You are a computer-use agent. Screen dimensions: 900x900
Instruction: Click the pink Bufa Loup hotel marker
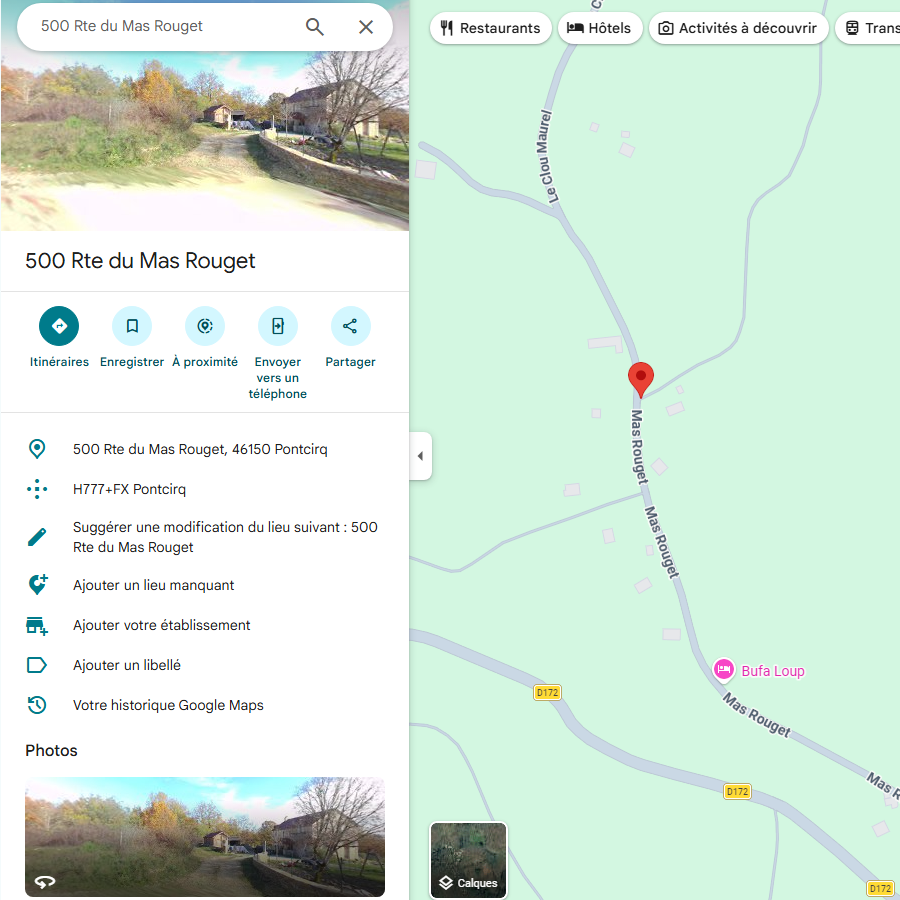click(x=723, y=669)
